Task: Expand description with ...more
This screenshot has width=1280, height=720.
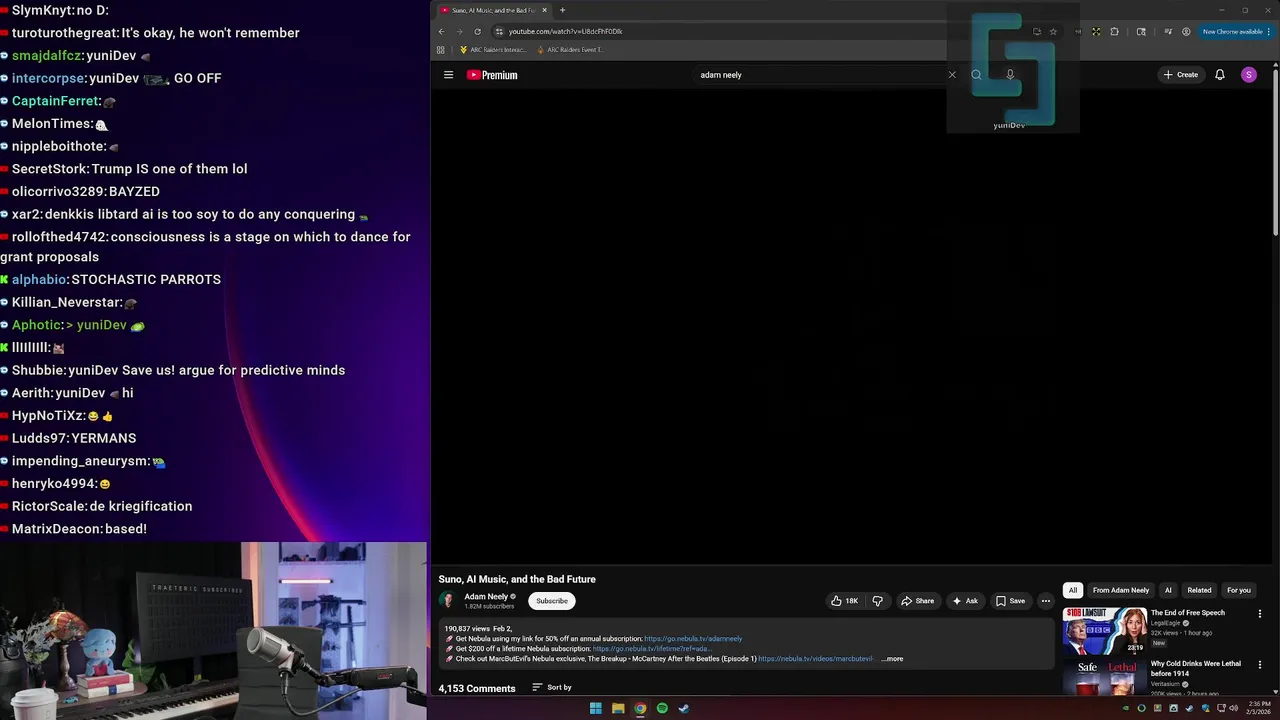Action: (892, 659)
